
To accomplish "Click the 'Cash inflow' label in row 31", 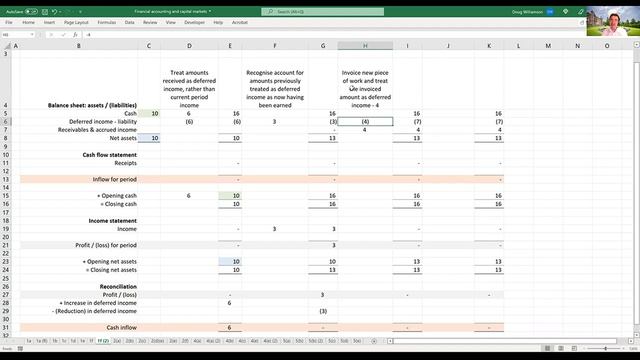I will tap(122, 327).
